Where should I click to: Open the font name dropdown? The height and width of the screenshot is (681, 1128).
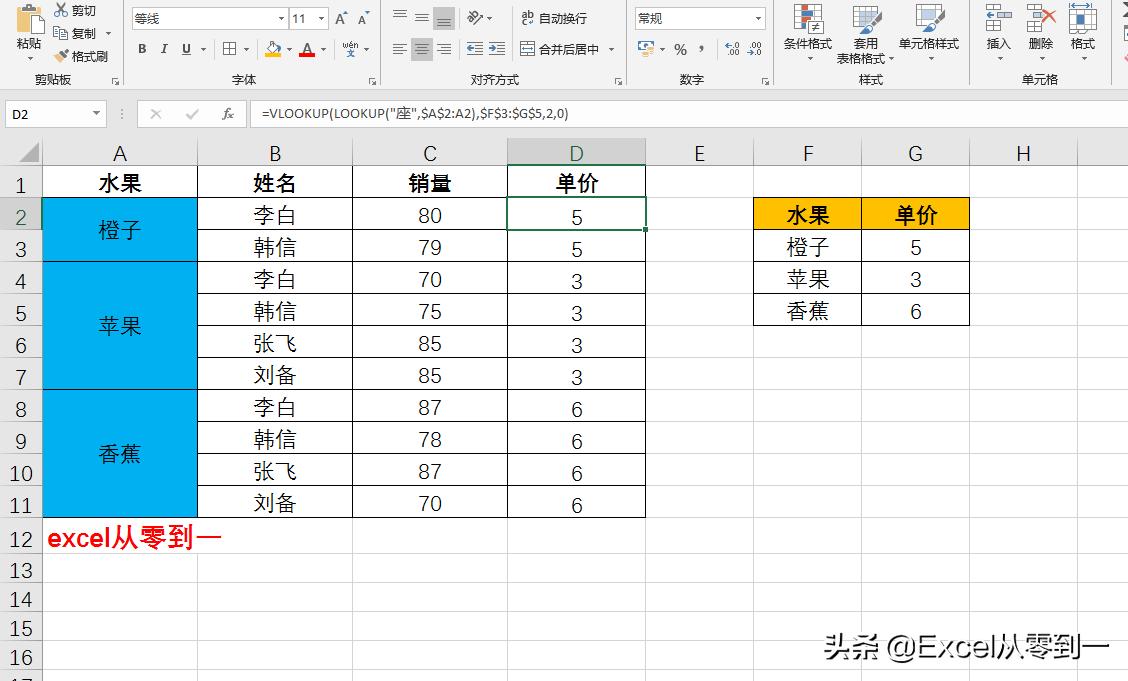pyautogui.click(x=281, y=18)
